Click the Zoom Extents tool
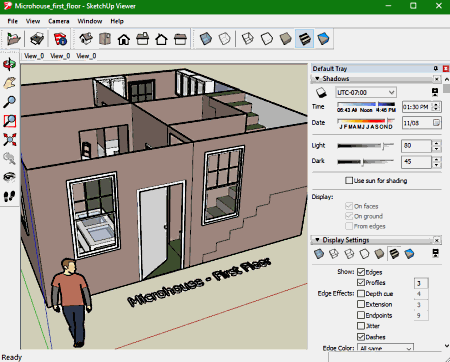This screenshot has width=450, height=362. [x=9, y=140]
